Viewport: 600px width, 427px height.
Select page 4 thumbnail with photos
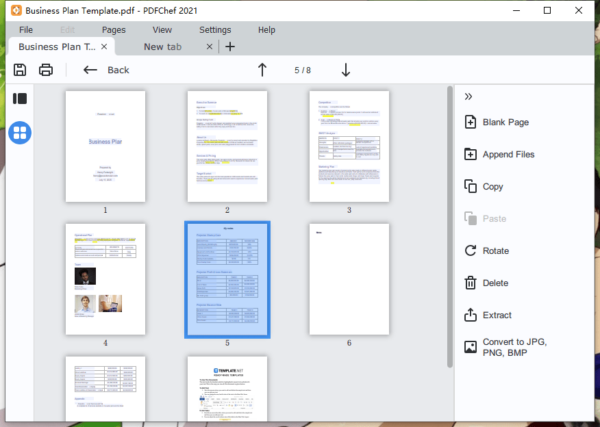tap(105, 279)
